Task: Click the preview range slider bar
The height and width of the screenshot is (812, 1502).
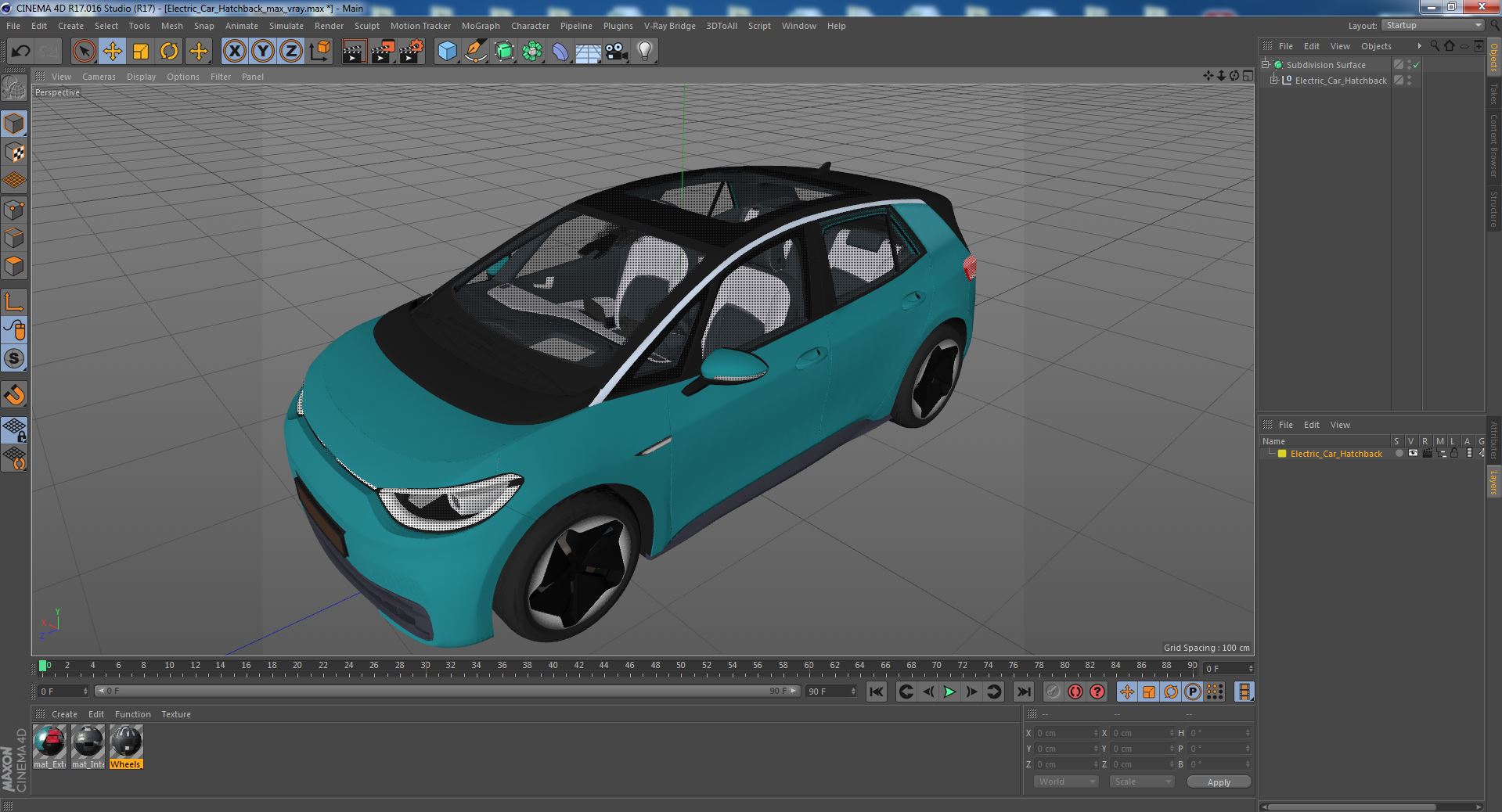Action: [x=447, y=691]
